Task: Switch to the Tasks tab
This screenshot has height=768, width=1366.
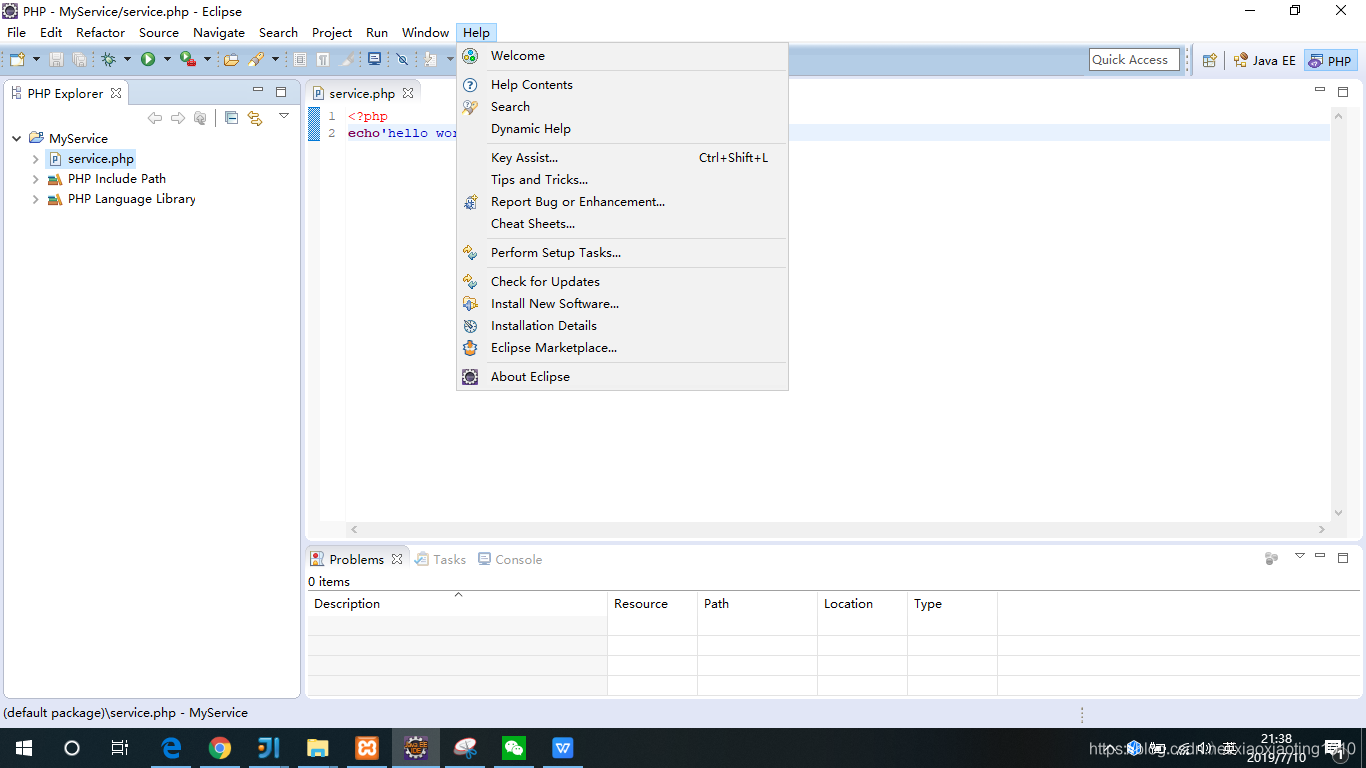Action: [441, 560]
